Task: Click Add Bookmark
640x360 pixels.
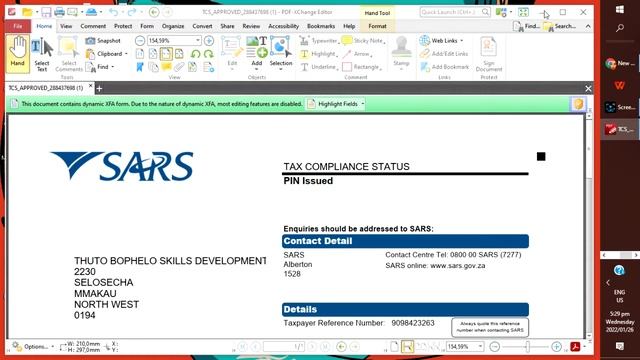Action: coord(444,67)
